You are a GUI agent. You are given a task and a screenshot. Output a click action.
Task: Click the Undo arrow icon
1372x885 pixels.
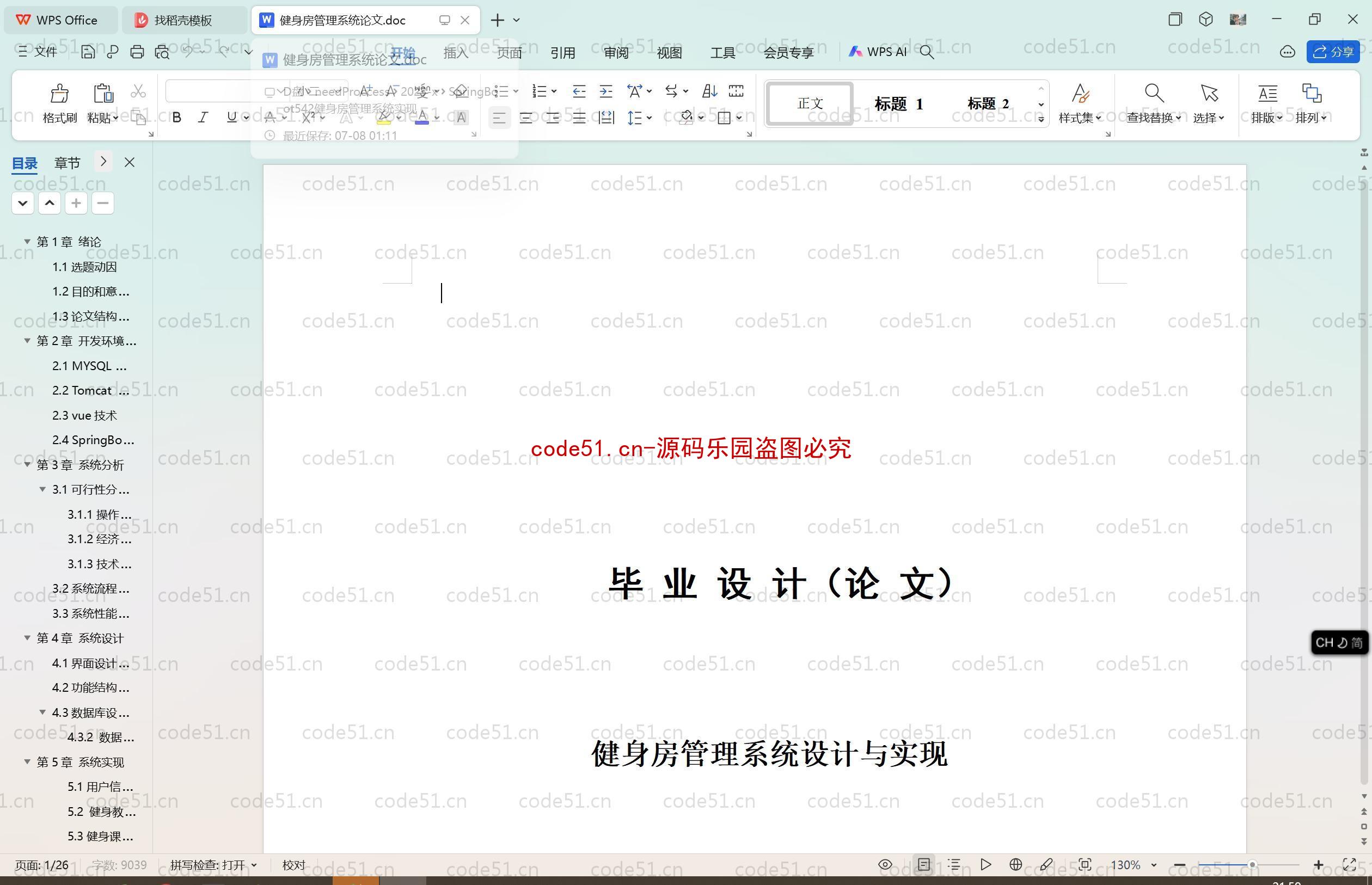click(x=188, y=52)
